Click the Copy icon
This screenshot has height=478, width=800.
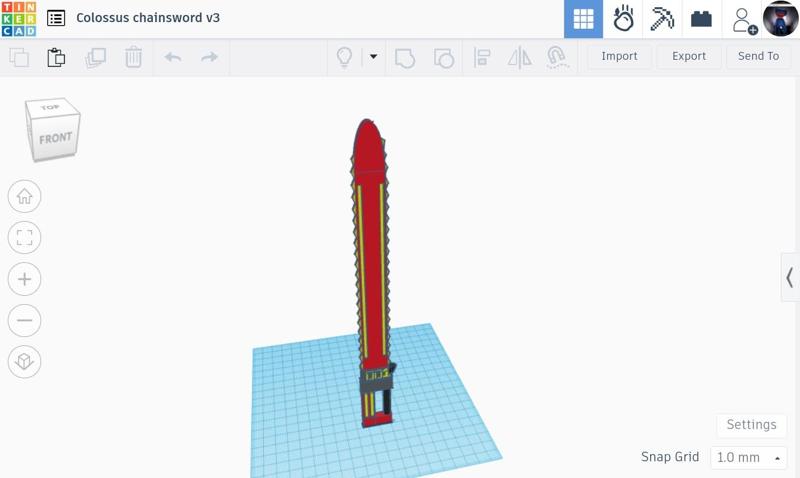[19, 57]
